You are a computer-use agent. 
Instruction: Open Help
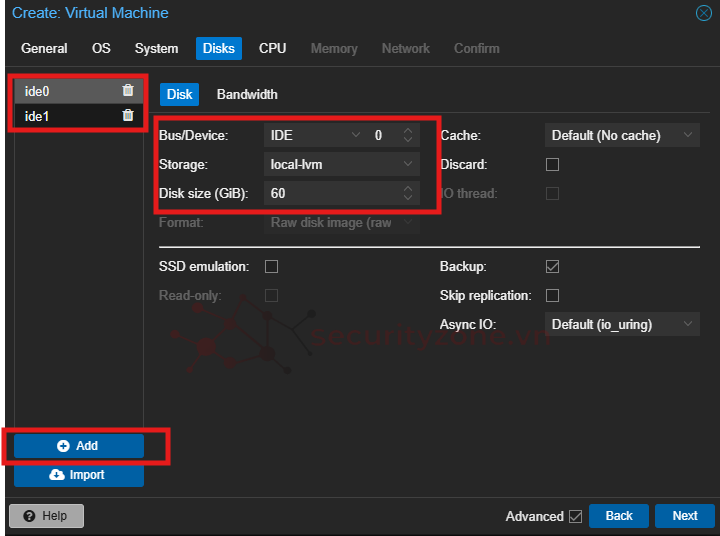(46, 516)
